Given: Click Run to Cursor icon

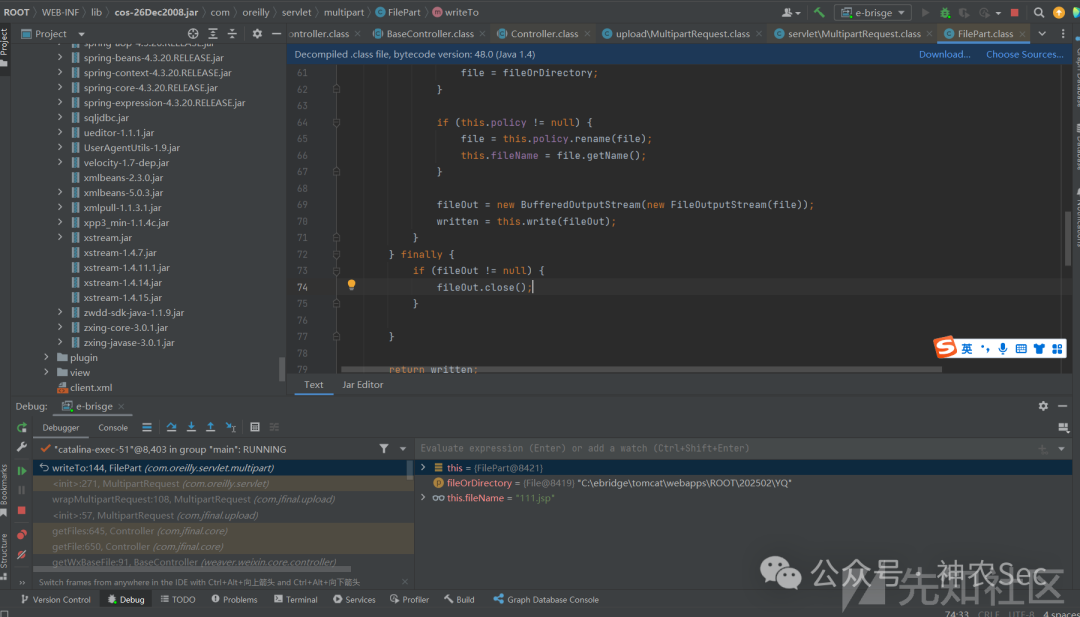Looking at the screenshot, I should pyautogui.click(x=231, y=428).
